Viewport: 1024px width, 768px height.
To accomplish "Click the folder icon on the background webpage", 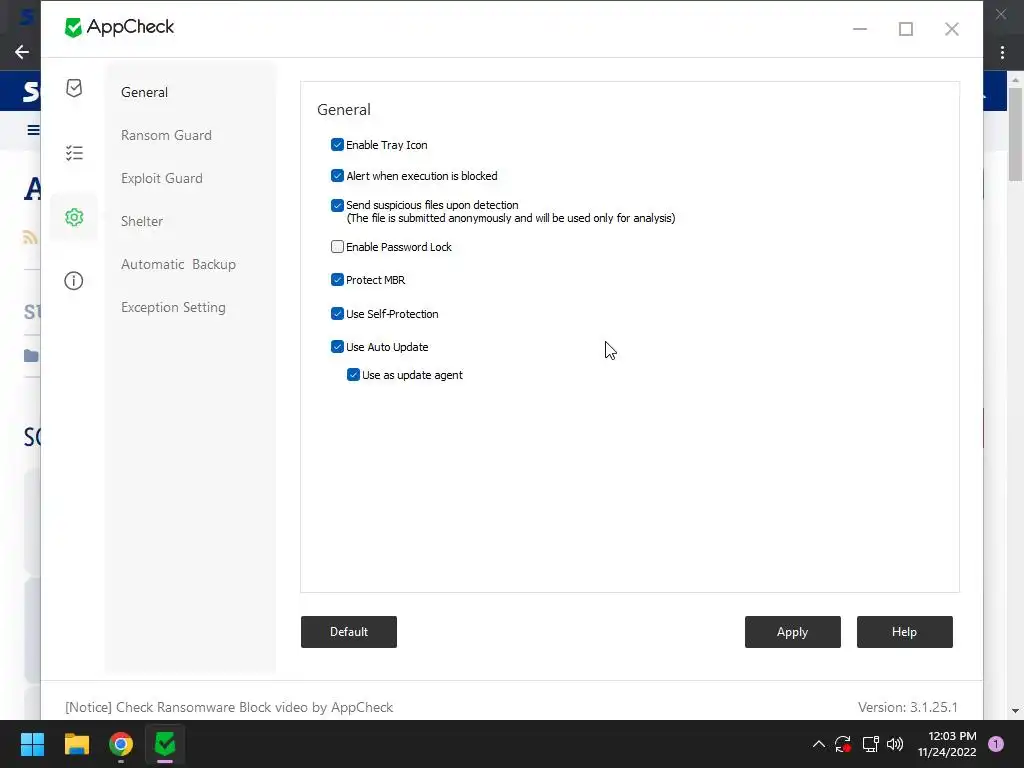I will tap(31, 356).
